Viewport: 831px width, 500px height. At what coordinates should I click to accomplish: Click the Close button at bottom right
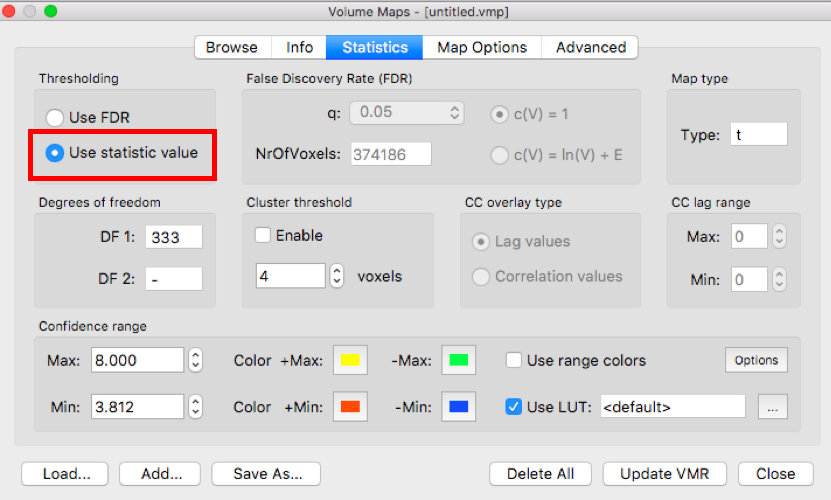[x=775, y=473]
